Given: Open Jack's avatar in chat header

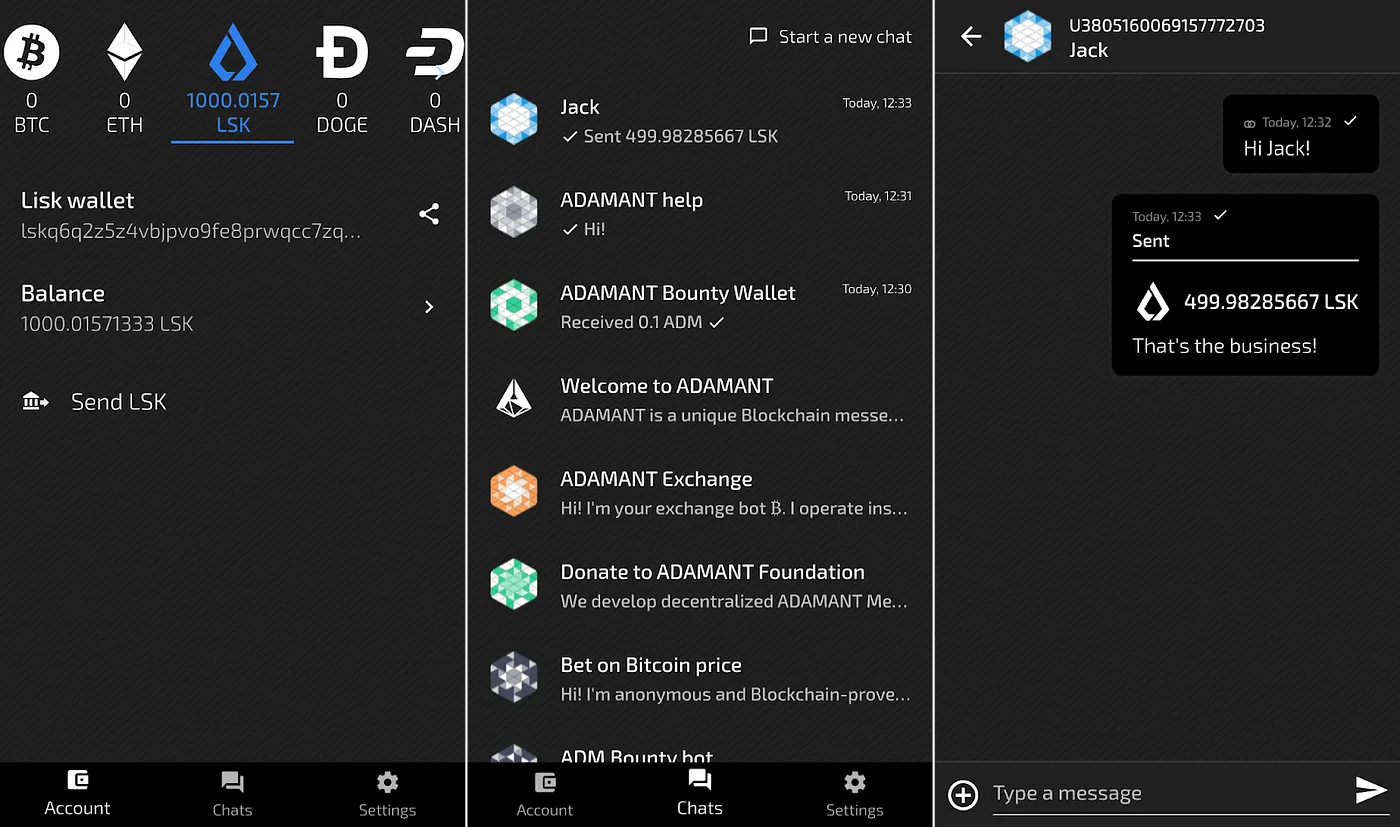Looking at the screenshot, I should pos(1027,37).
